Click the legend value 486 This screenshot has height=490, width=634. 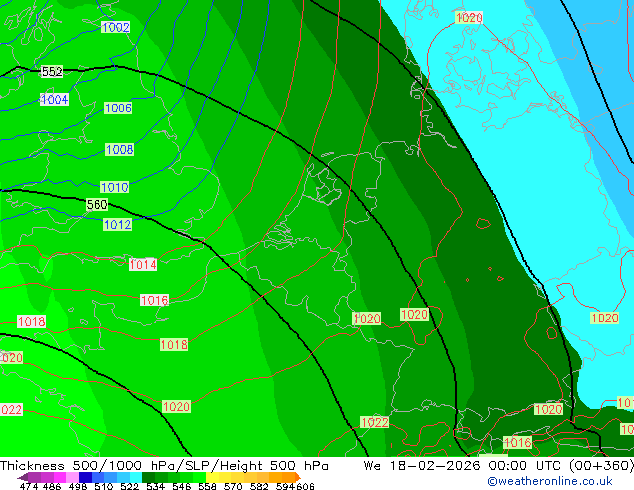pyautogui.click(x=52, y=486)
